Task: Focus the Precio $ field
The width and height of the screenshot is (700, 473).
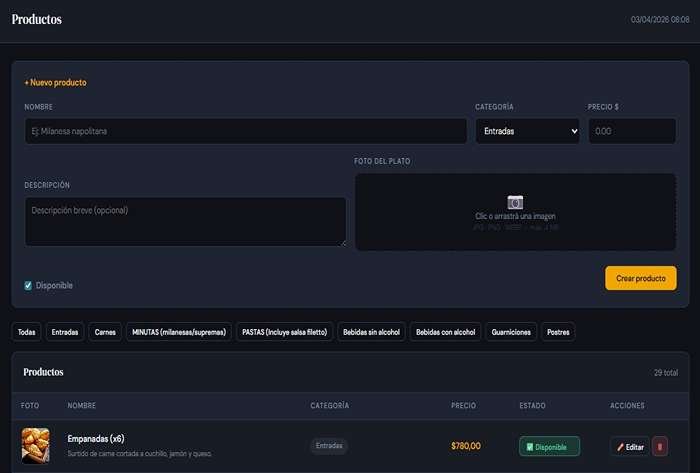Action: [632, 131]
